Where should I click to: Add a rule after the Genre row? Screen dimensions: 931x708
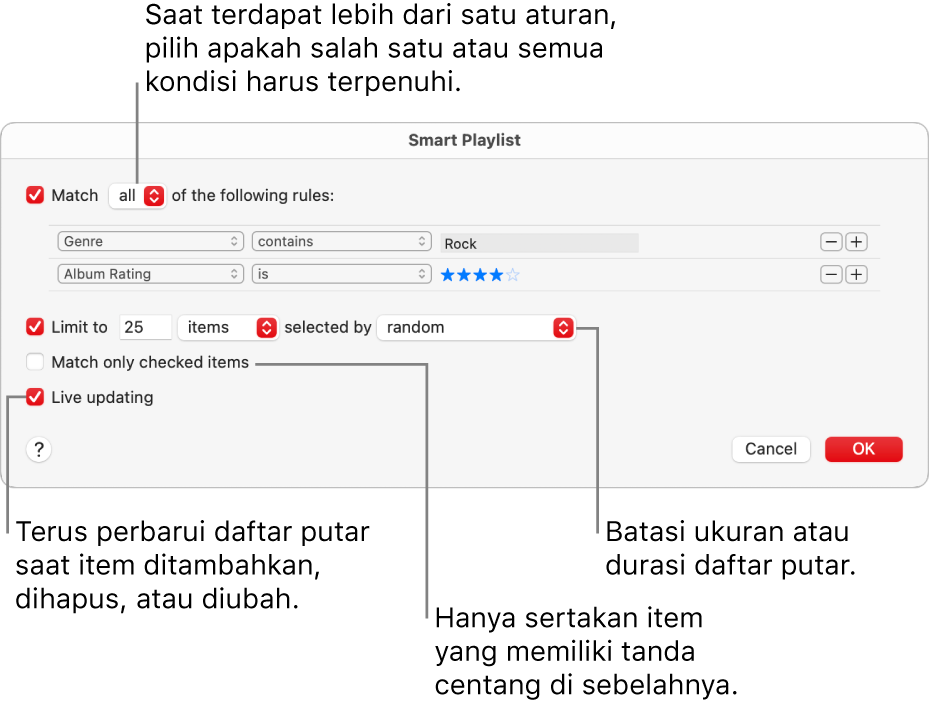(856, 242)
